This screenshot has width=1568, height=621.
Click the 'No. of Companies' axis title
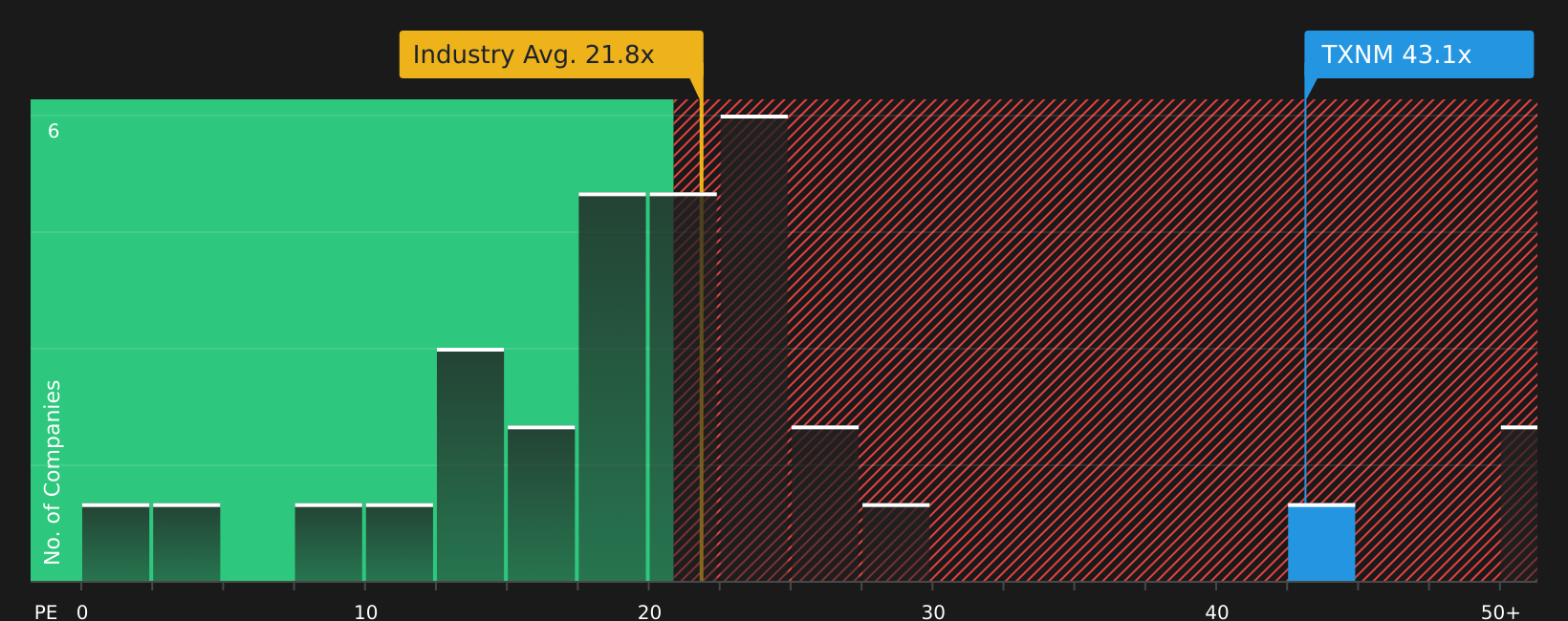[53, 472]
